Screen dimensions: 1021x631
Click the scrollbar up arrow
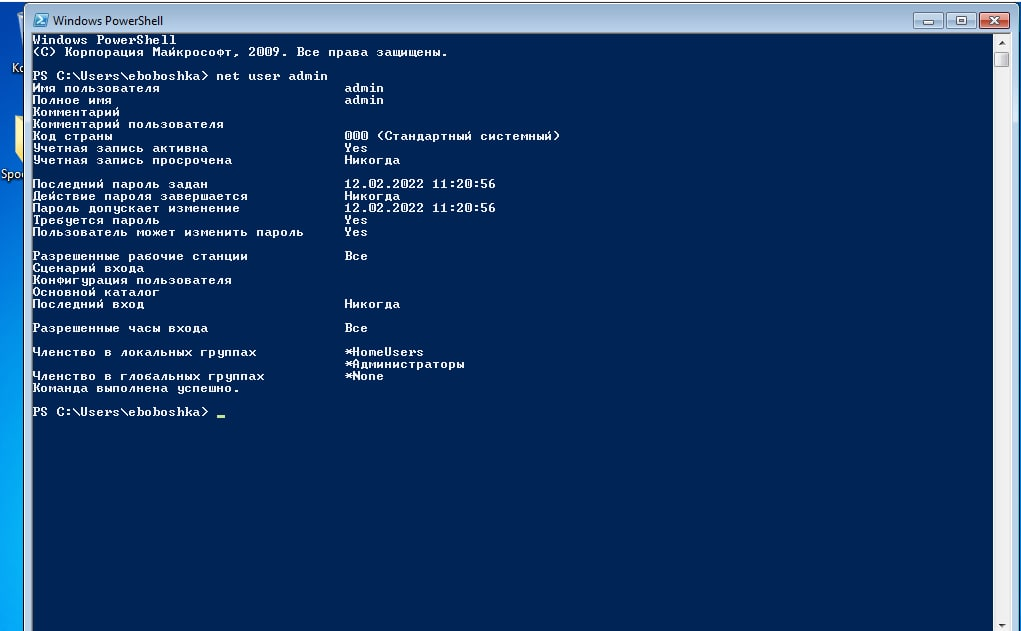tap(1001, 42)
